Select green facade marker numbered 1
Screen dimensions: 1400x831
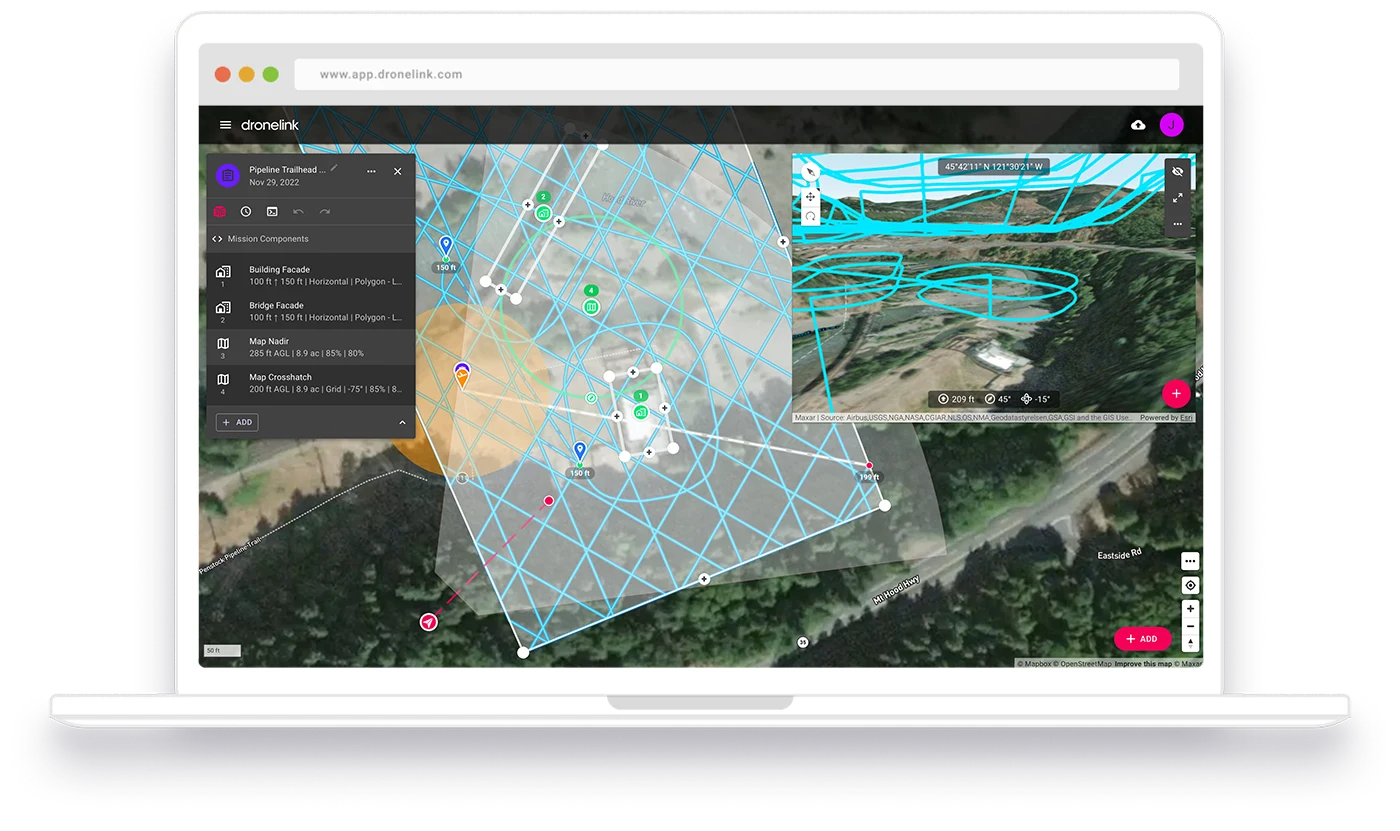pyautogui.click(x=641, y=411)
